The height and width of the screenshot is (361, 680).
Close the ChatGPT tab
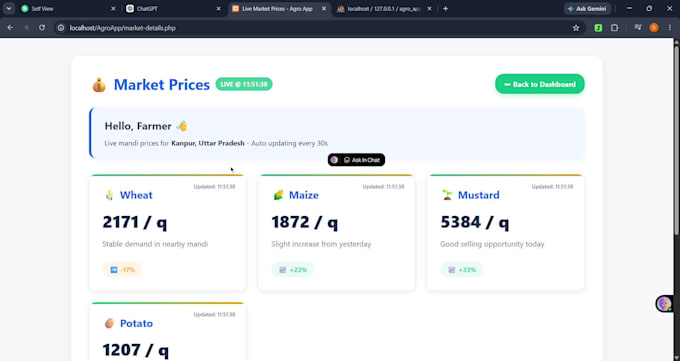click(219, 9)
